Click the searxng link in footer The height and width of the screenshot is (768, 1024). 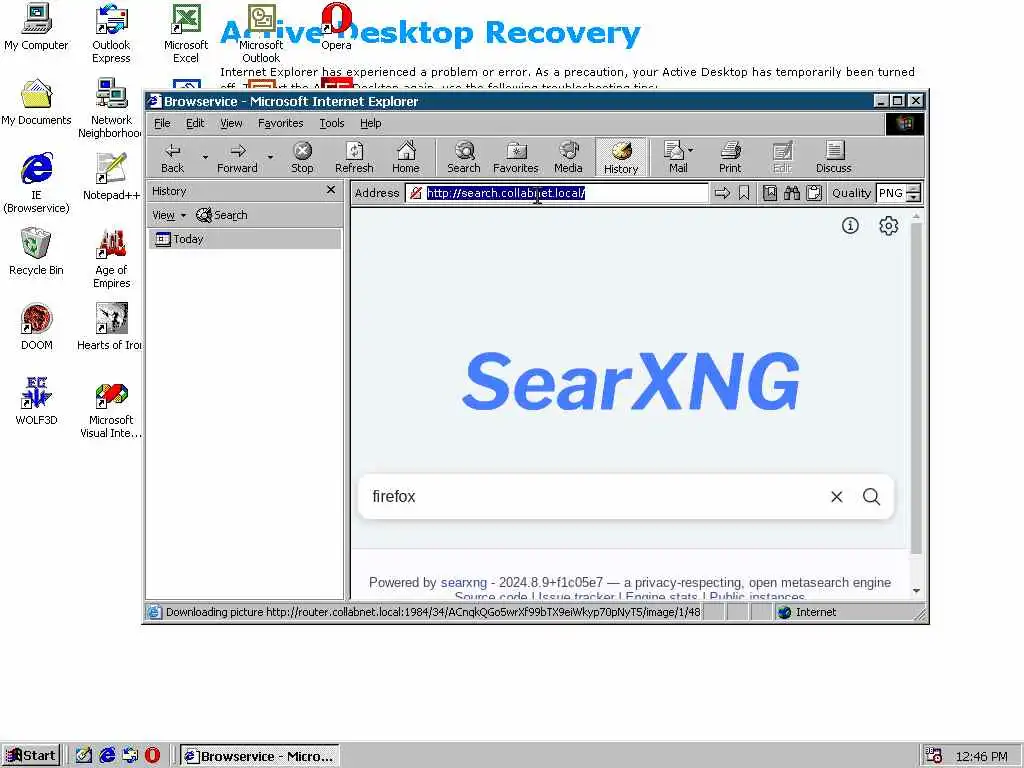click(464, 583)
